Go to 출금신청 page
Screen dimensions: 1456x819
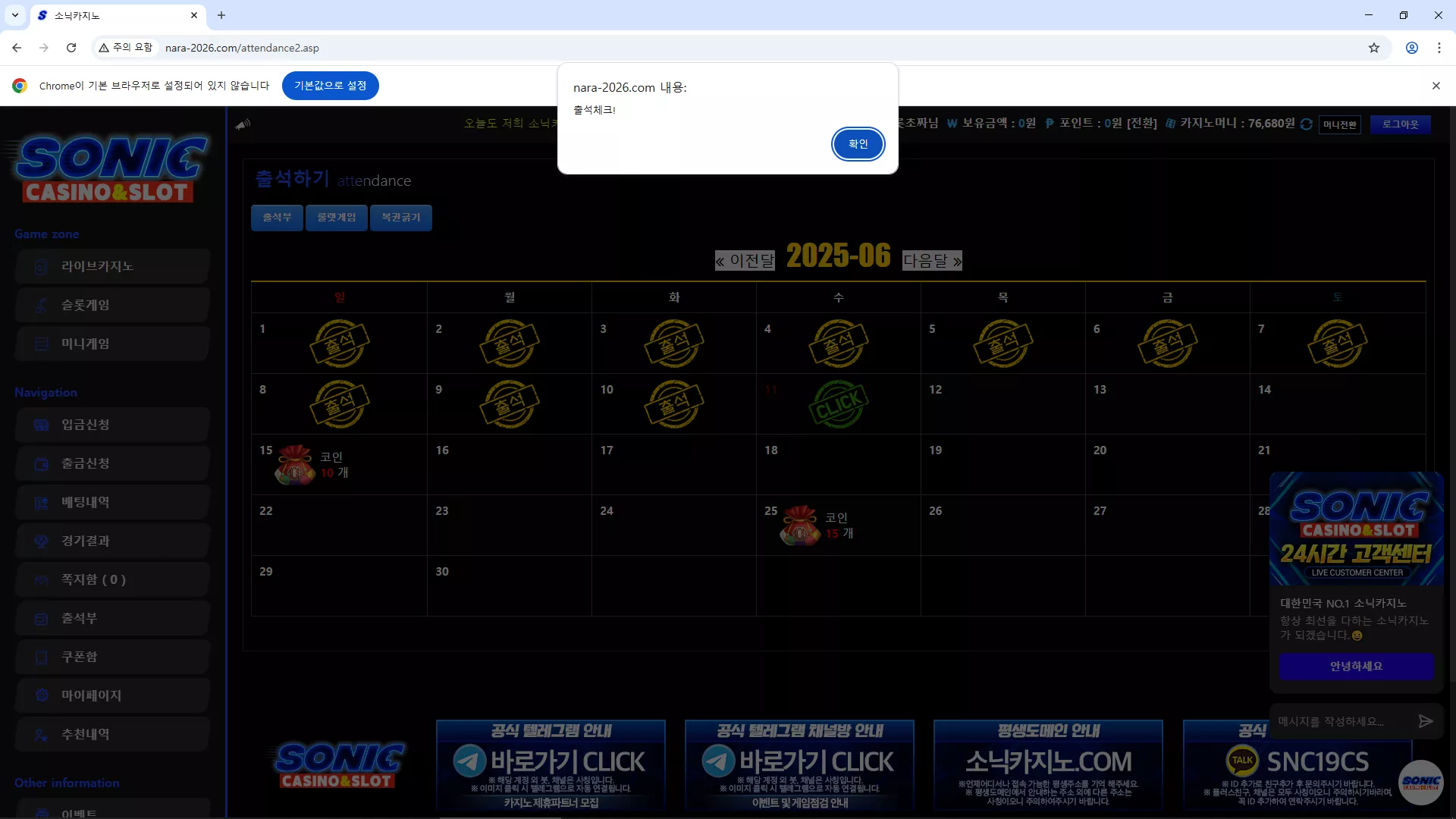(112, 463)
